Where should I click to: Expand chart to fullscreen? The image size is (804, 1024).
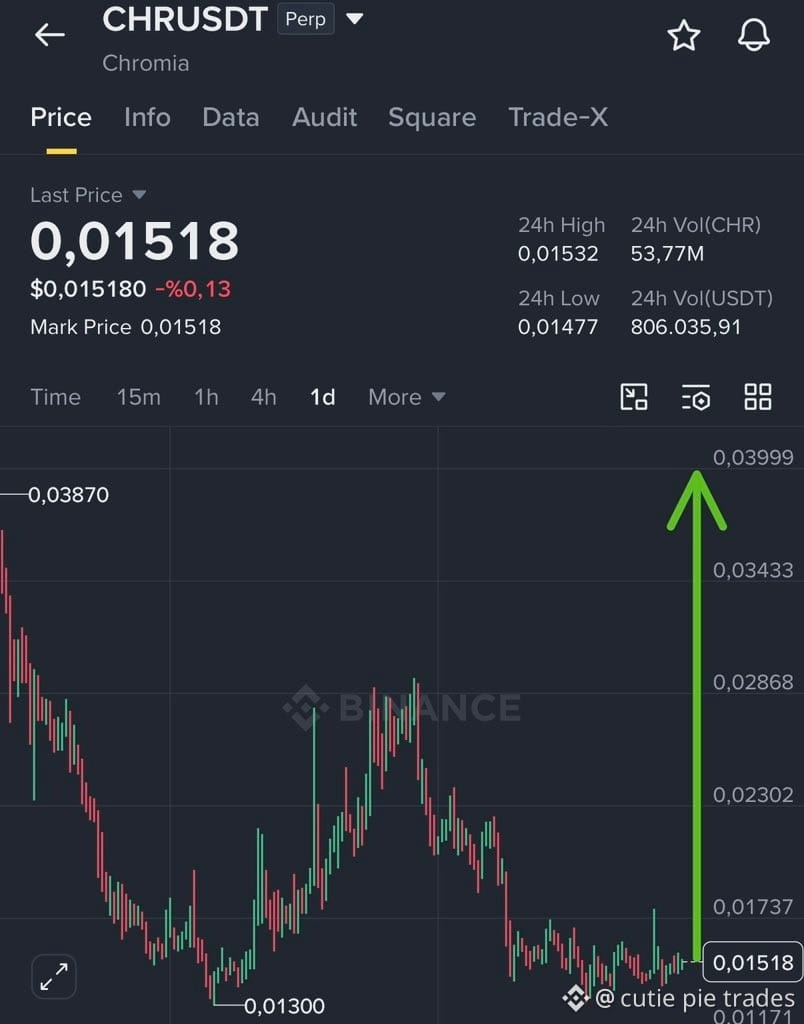pos(54,976)
